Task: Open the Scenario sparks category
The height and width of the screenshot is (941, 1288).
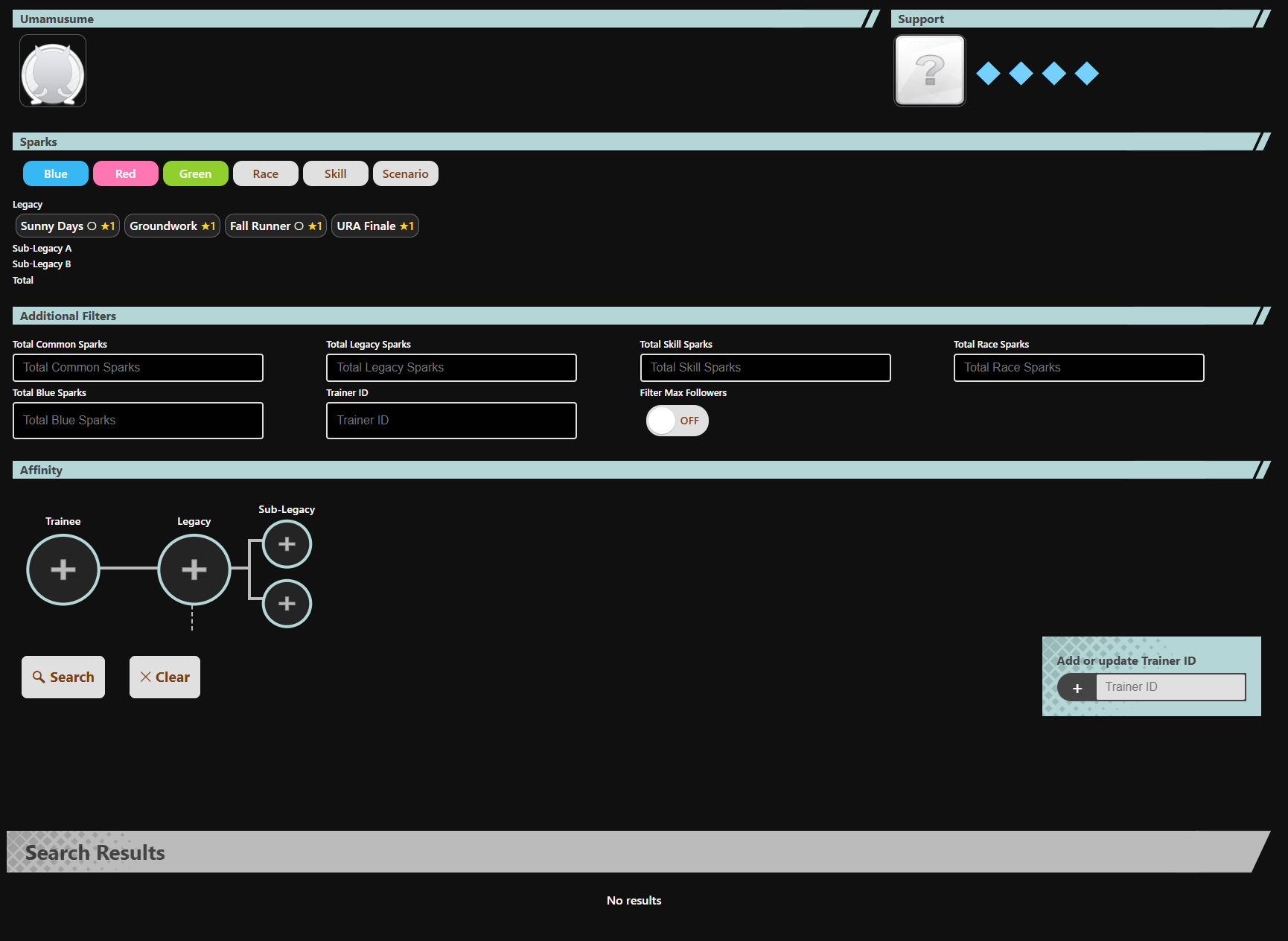Action: pyautogui.click(x=406, y=173)
